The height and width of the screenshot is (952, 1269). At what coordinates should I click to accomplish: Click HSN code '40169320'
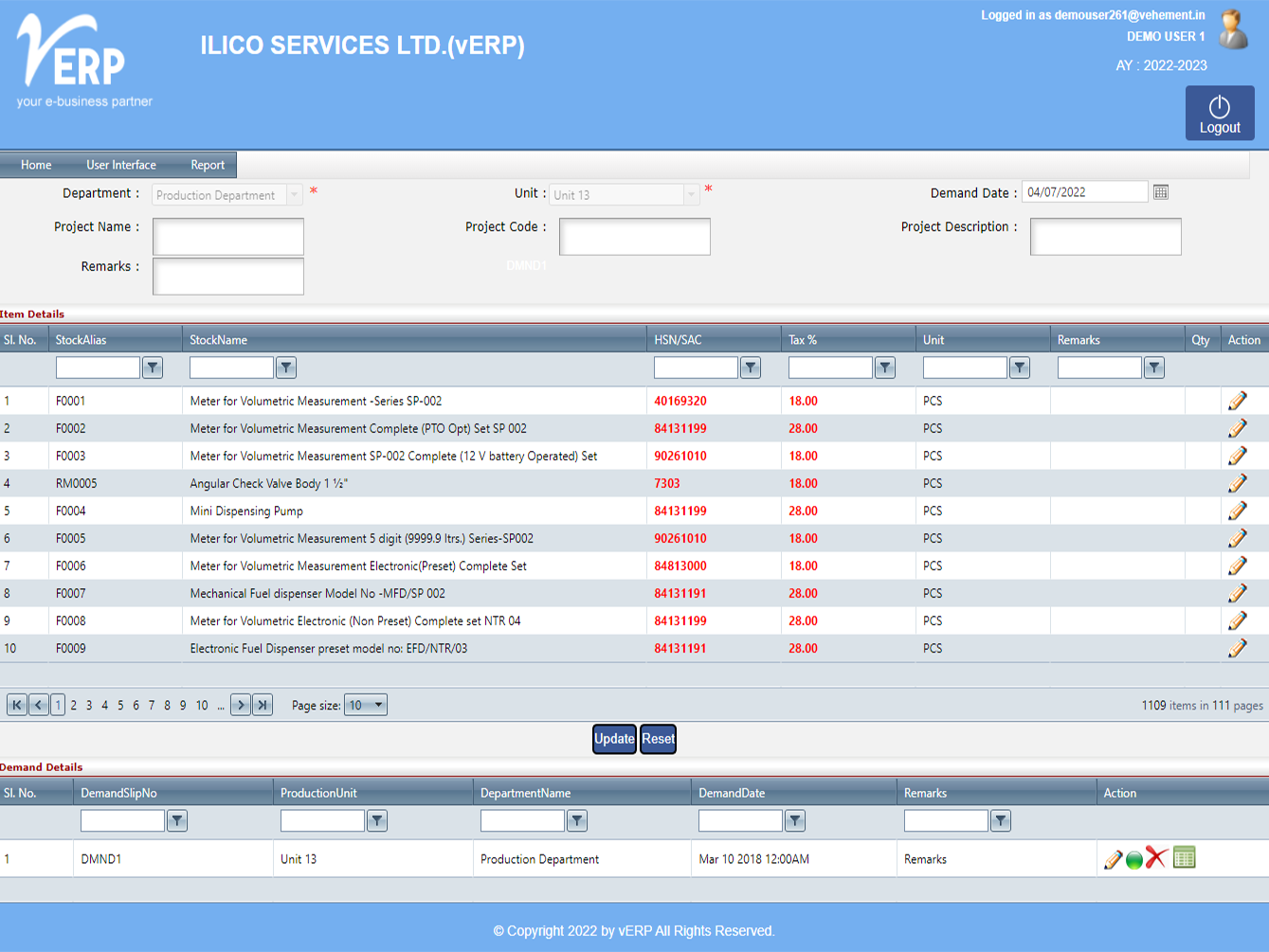tap(680, 401)
